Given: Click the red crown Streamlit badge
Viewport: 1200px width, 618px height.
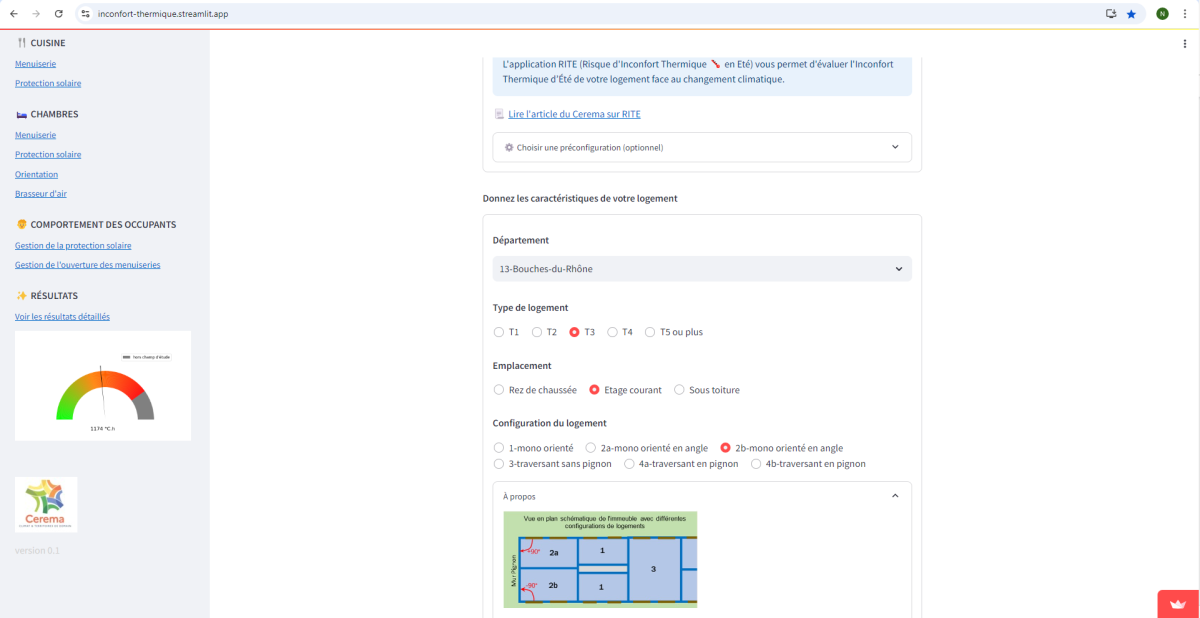Looking at the screenshot, I should pos(1178,604).
